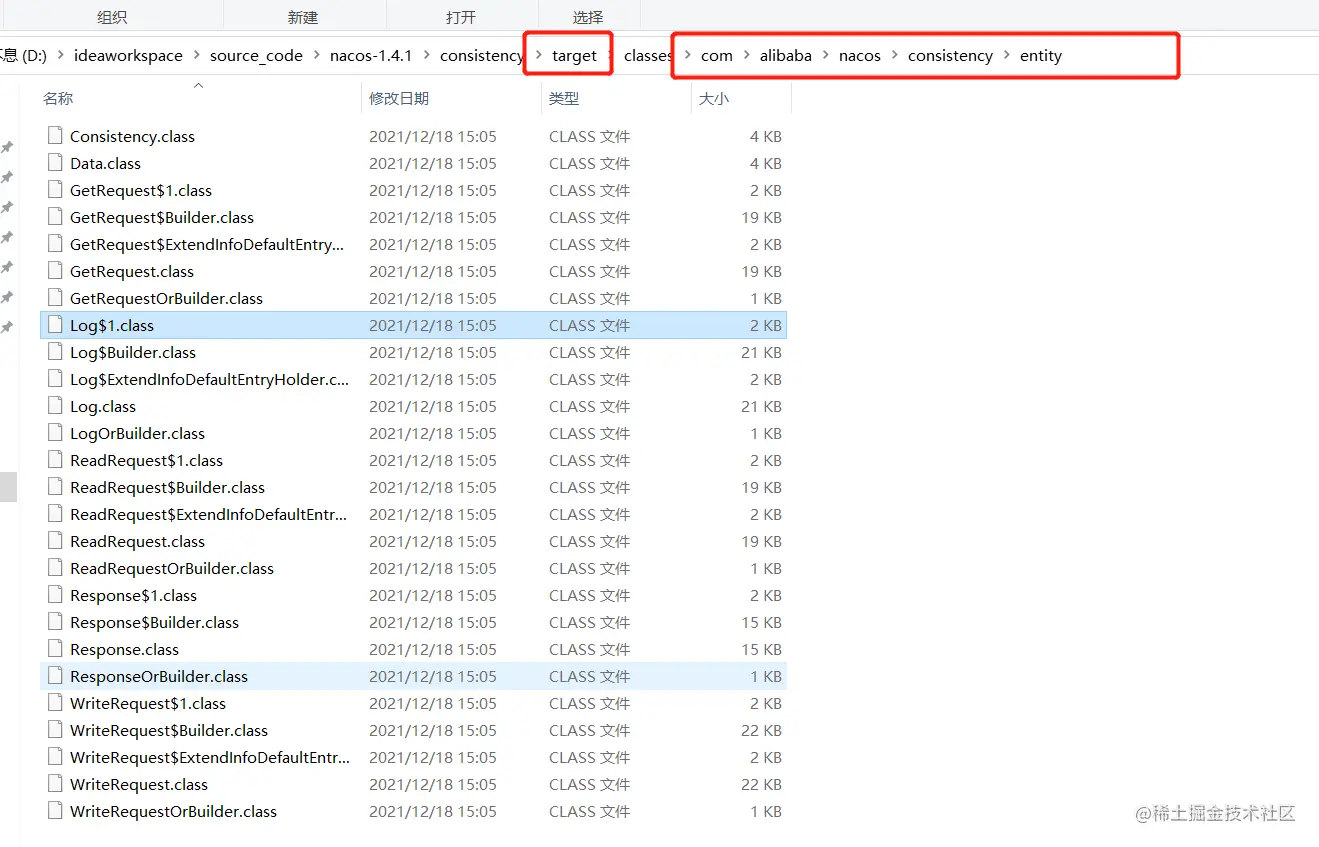Expand the chevron between alibaba and nacos
Viewport: 1319px width, 847px height.
coord(825,56)
